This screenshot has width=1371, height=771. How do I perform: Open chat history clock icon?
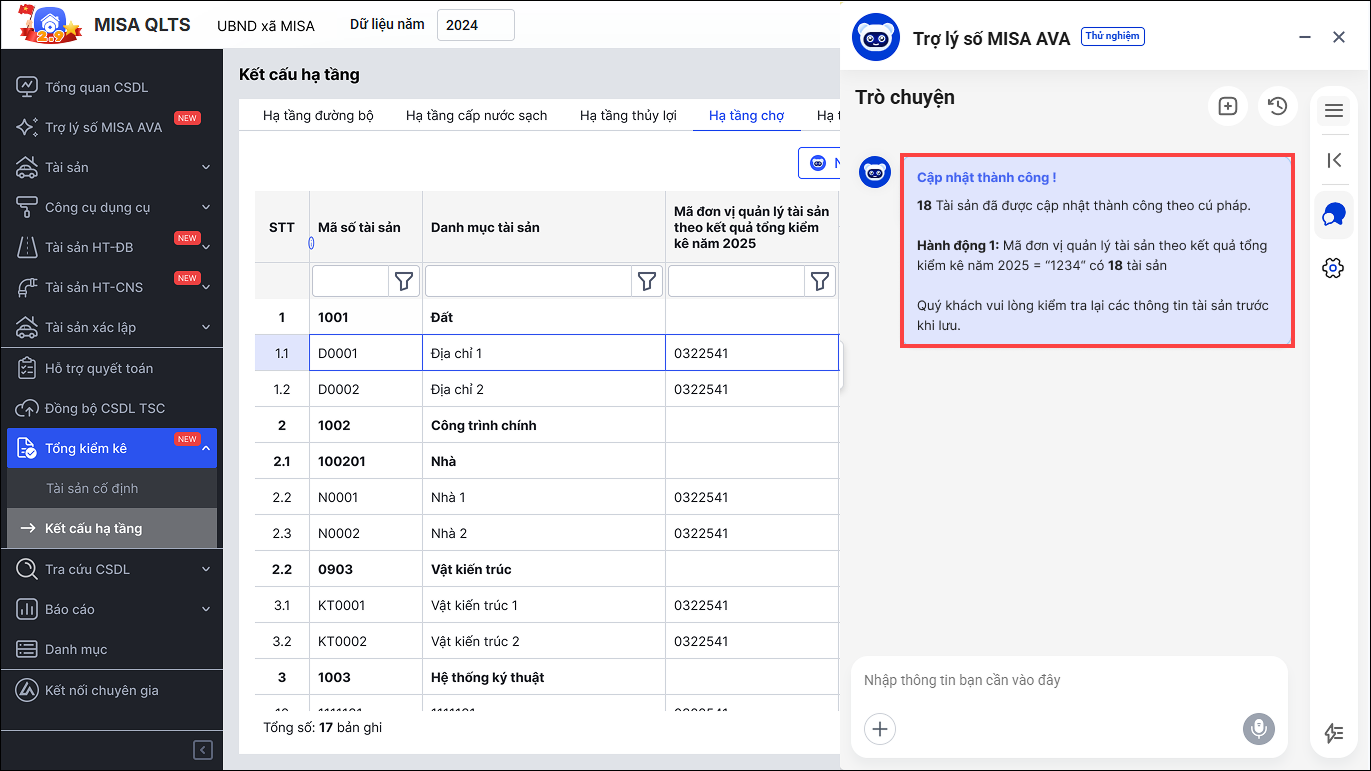pos(1277,107)
